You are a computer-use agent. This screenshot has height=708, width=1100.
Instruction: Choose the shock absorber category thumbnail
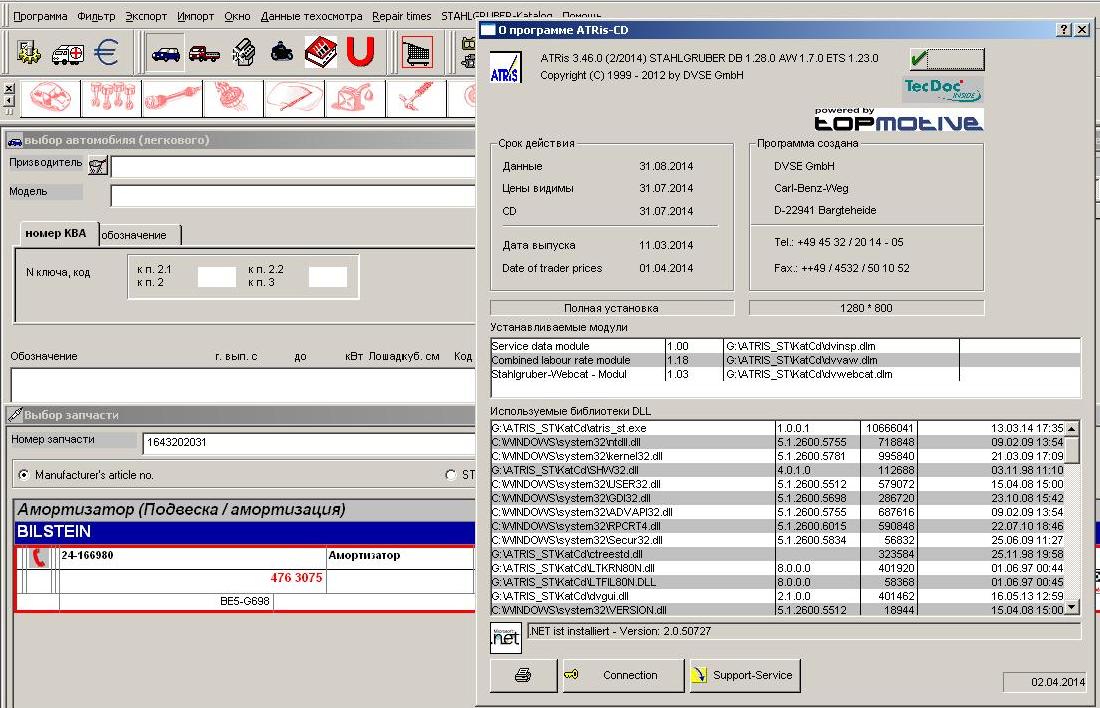point(416,98)
